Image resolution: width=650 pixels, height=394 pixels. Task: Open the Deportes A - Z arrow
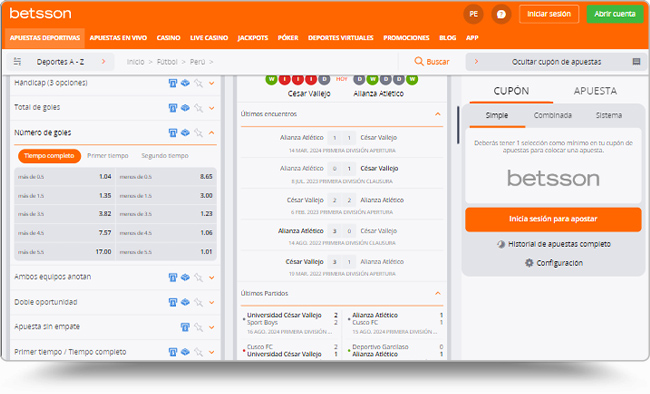pyautogui.click(x=104, y=61)
